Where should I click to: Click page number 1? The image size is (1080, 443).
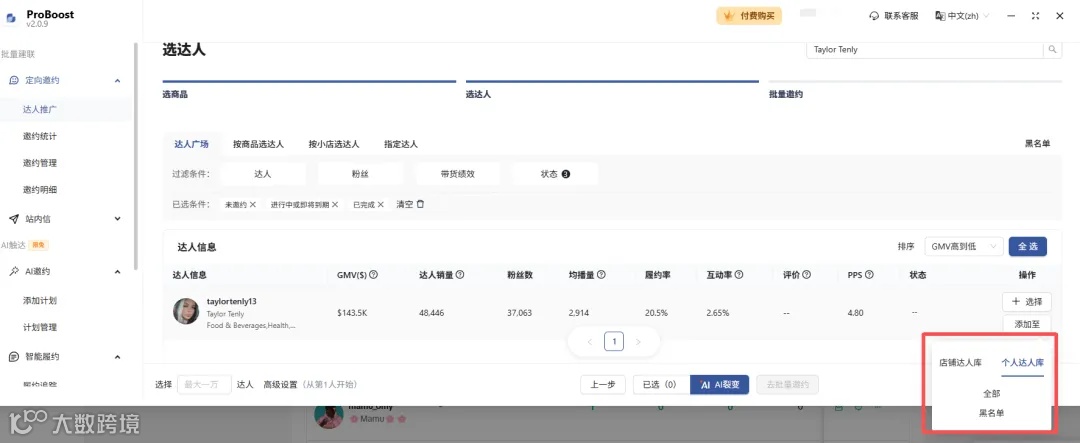click(614, 342)
